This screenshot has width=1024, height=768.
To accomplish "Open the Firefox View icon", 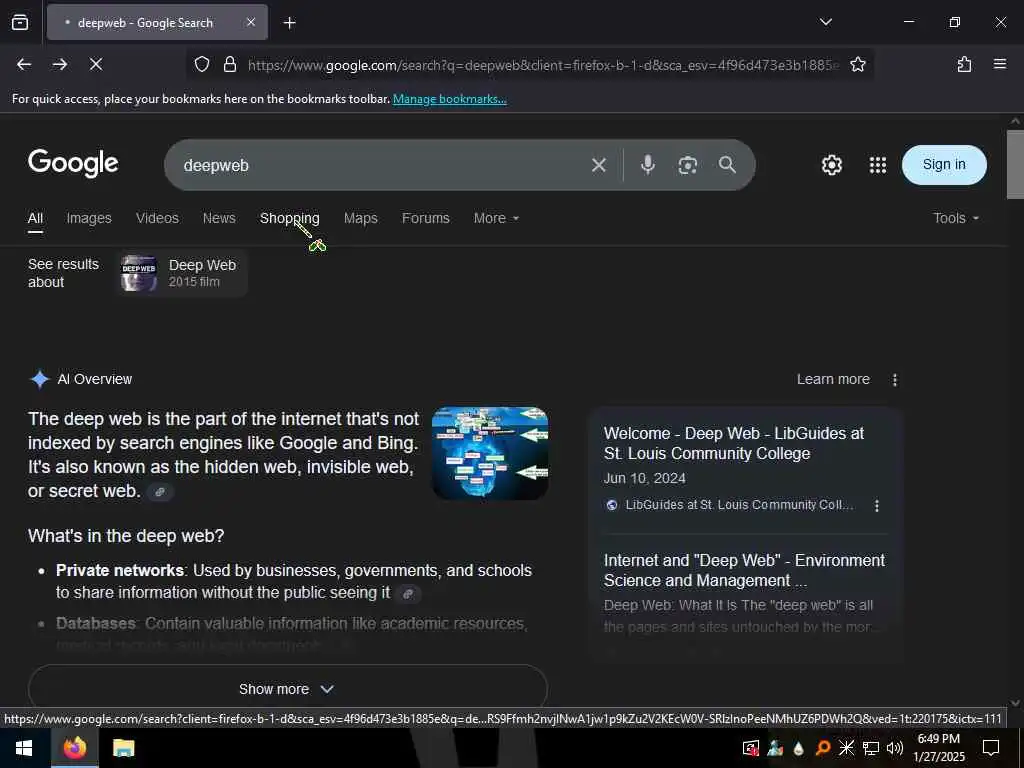I will pos(20,22).
